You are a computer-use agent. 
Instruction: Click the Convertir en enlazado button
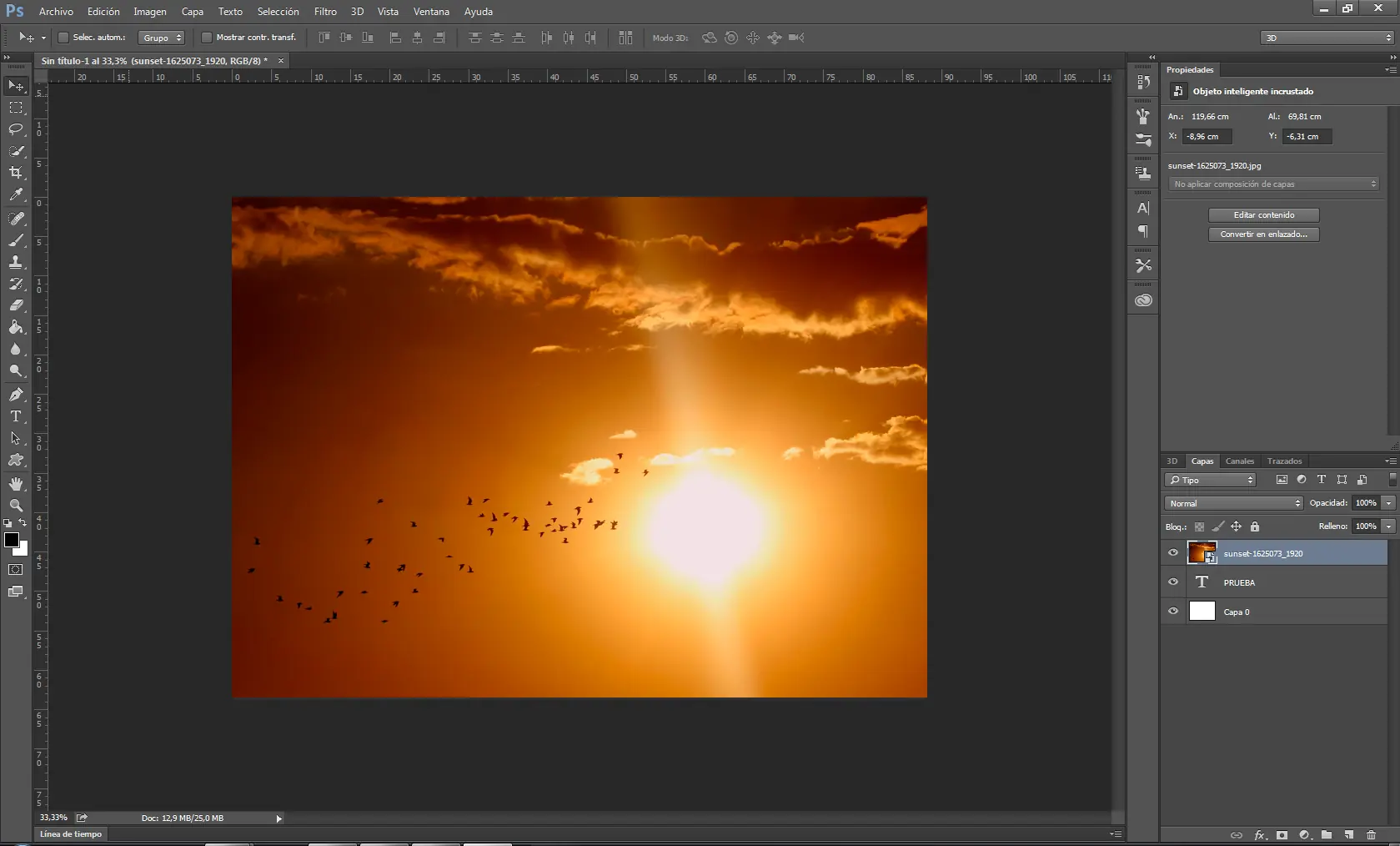point(1264,234)
